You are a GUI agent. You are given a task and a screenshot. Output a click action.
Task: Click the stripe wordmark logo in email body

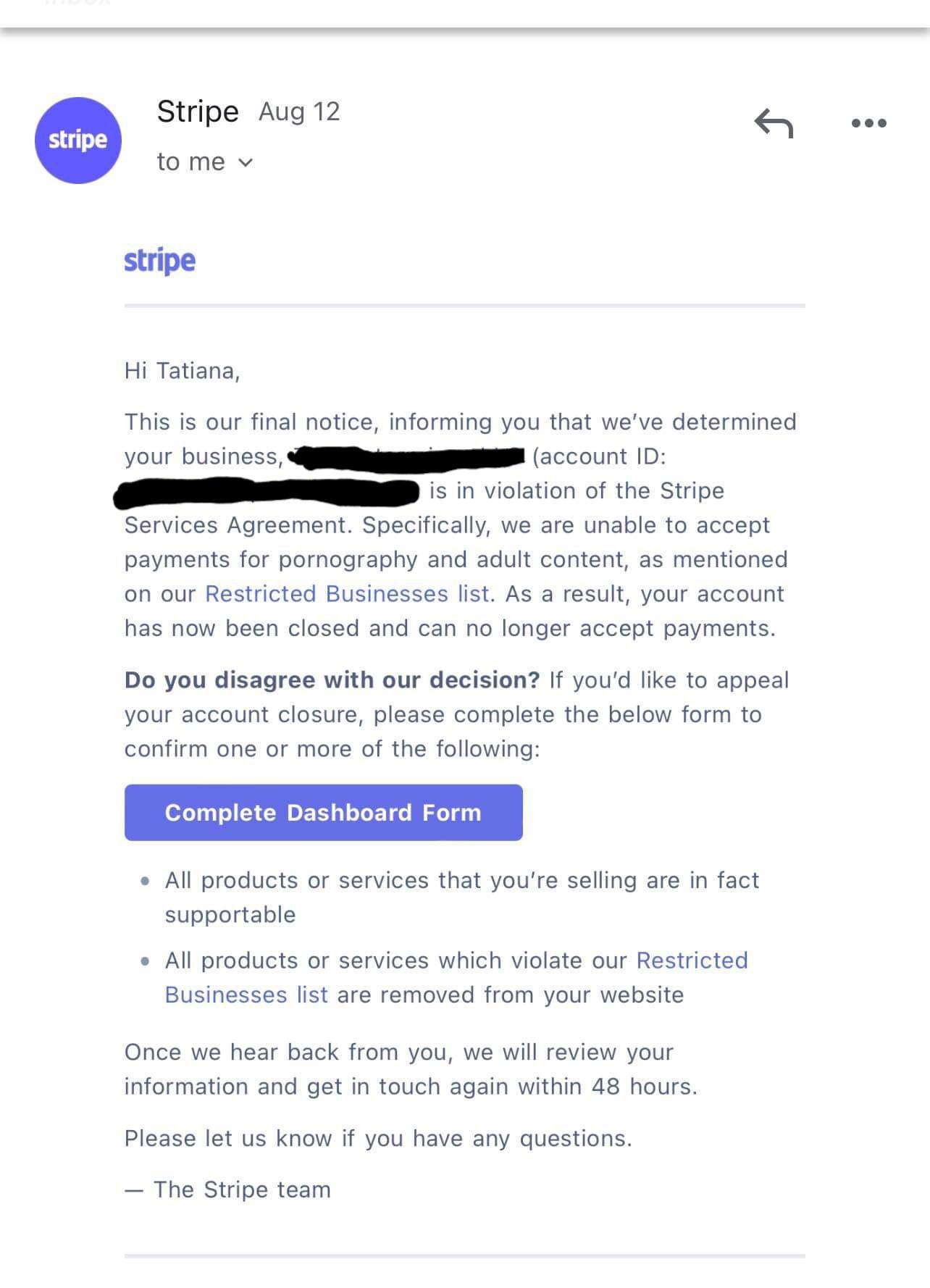click(x=160, y=261)
